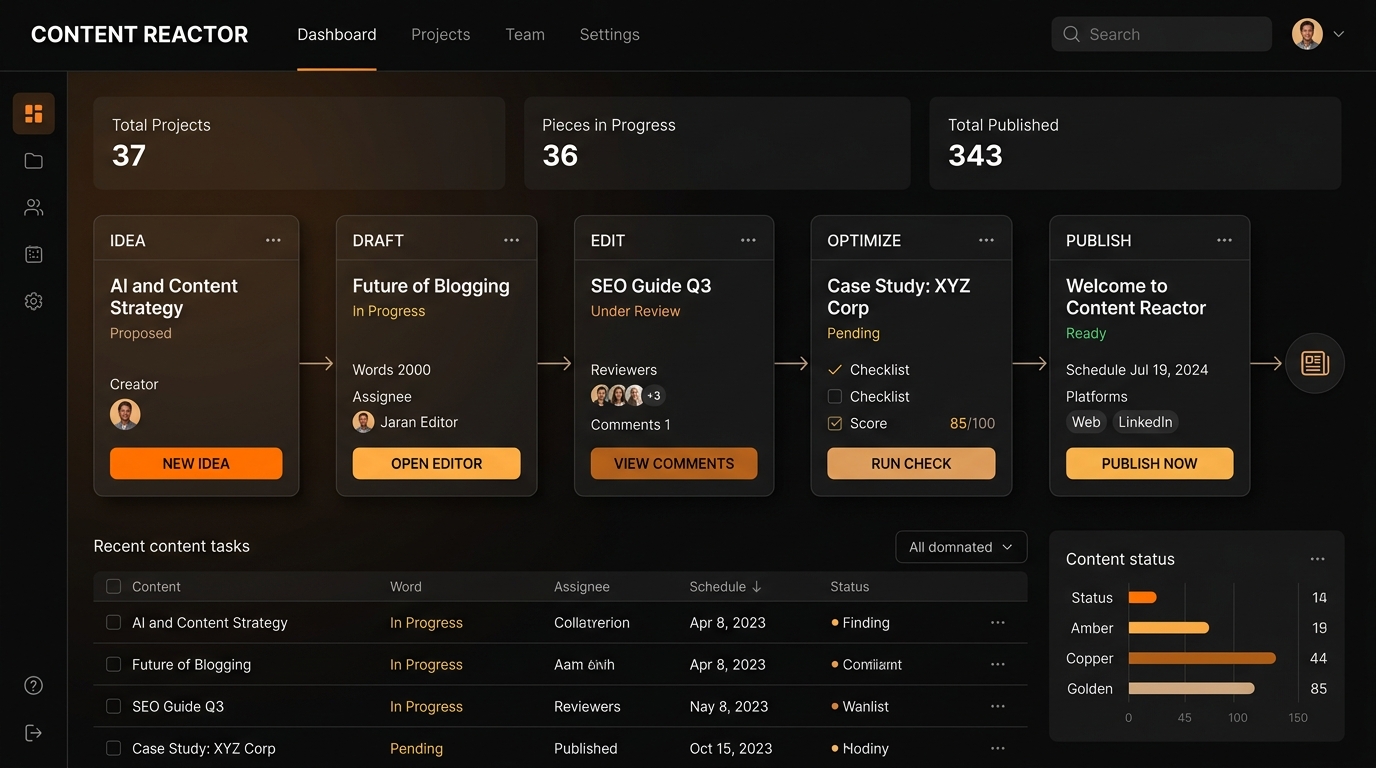This screenshot has height=768, width=1376.
Task: Go to the Team tab
Action: click(525, 34)
